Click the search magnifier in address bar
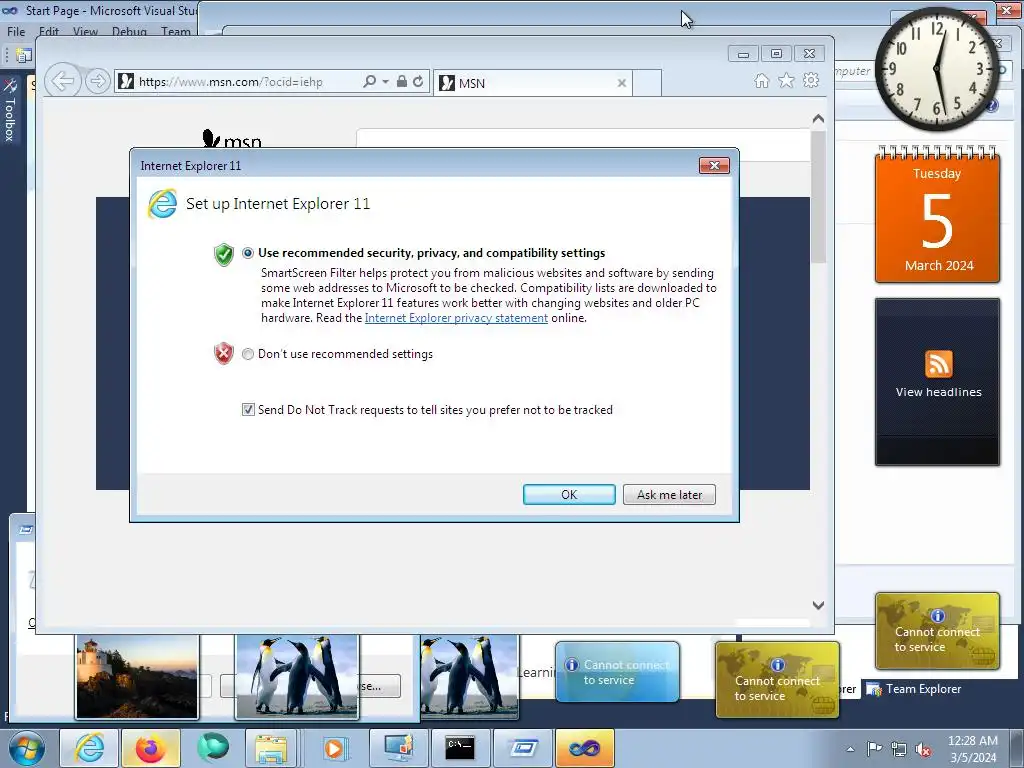Viewport: 1024px width, 768px height. point(369,82)
